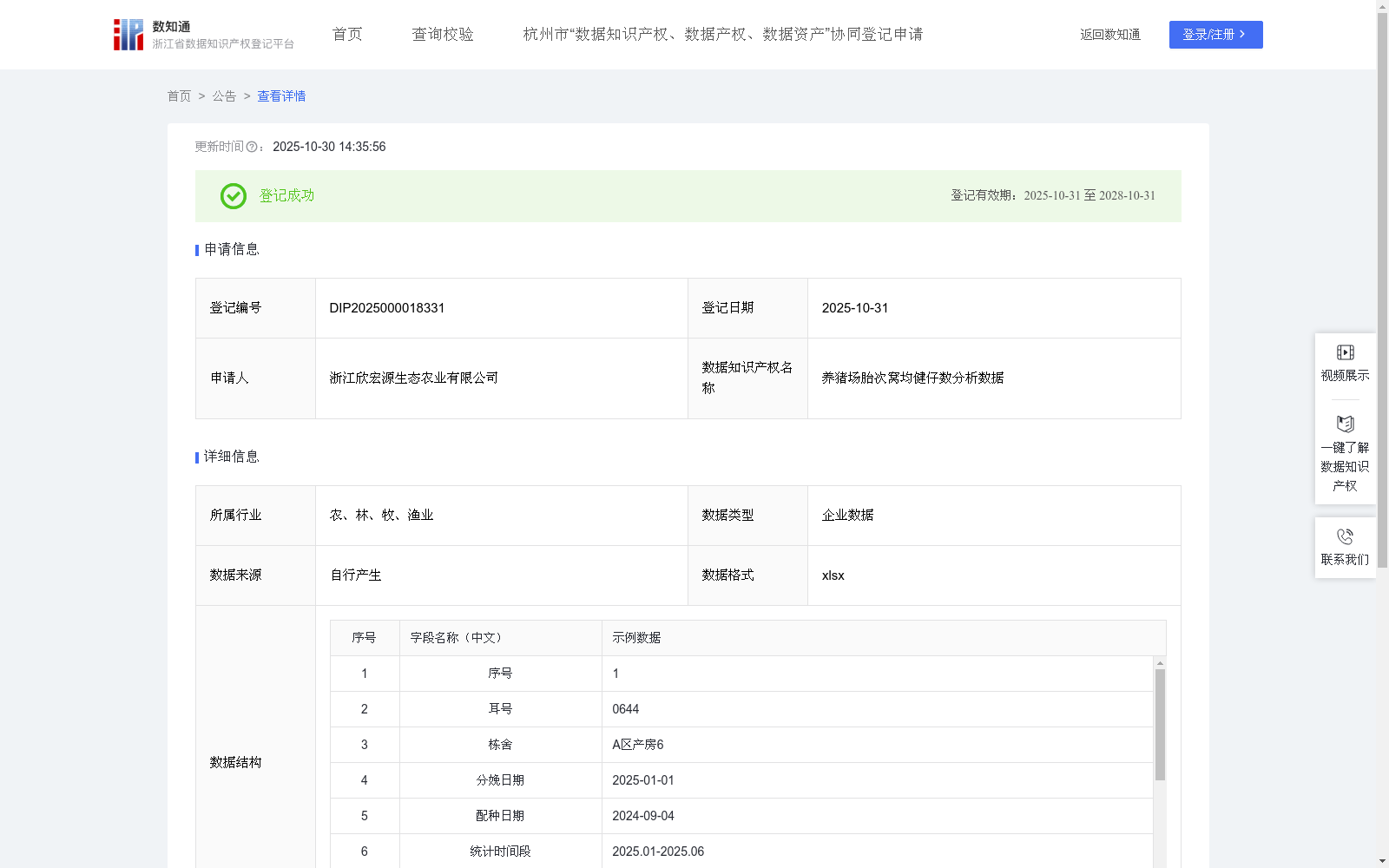Image resolution: width=1389 pixels, height=868 pixels.
Task: Click the page vertical scrollbar thumb
Action: pyautogui.click(x=1382, y=291)
